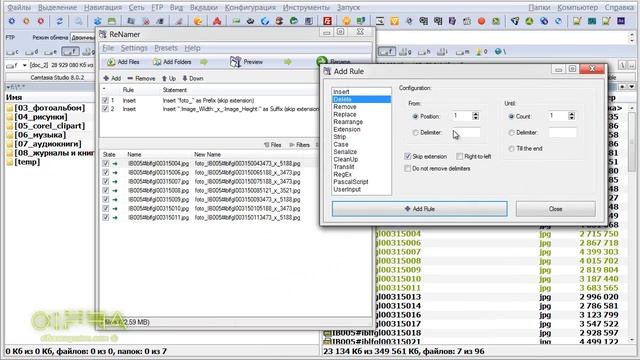640x360 pixels.
Task: Click the Close button in Add Rule
Action: [556, 209]
